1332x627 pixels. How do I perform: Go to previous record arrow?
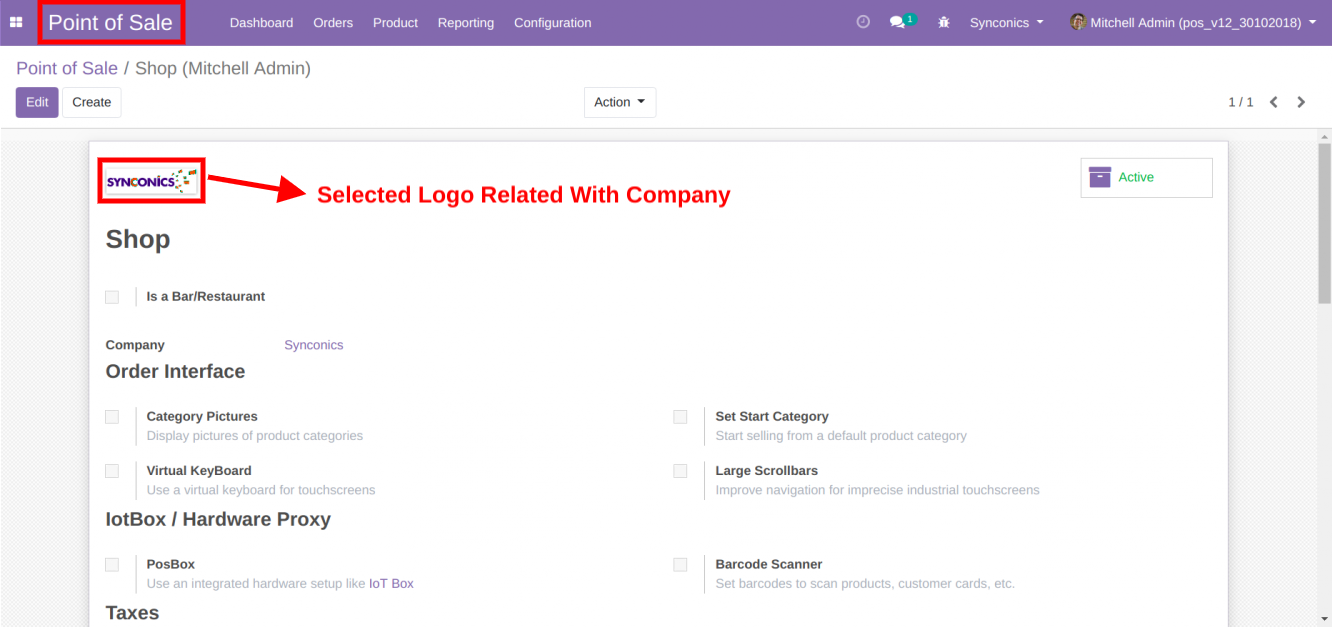(1273, 102)
